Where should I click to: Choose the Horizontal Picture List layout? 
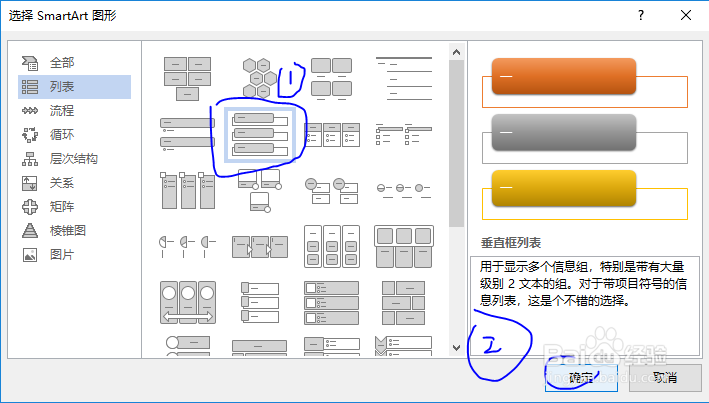tap(404, 247)
